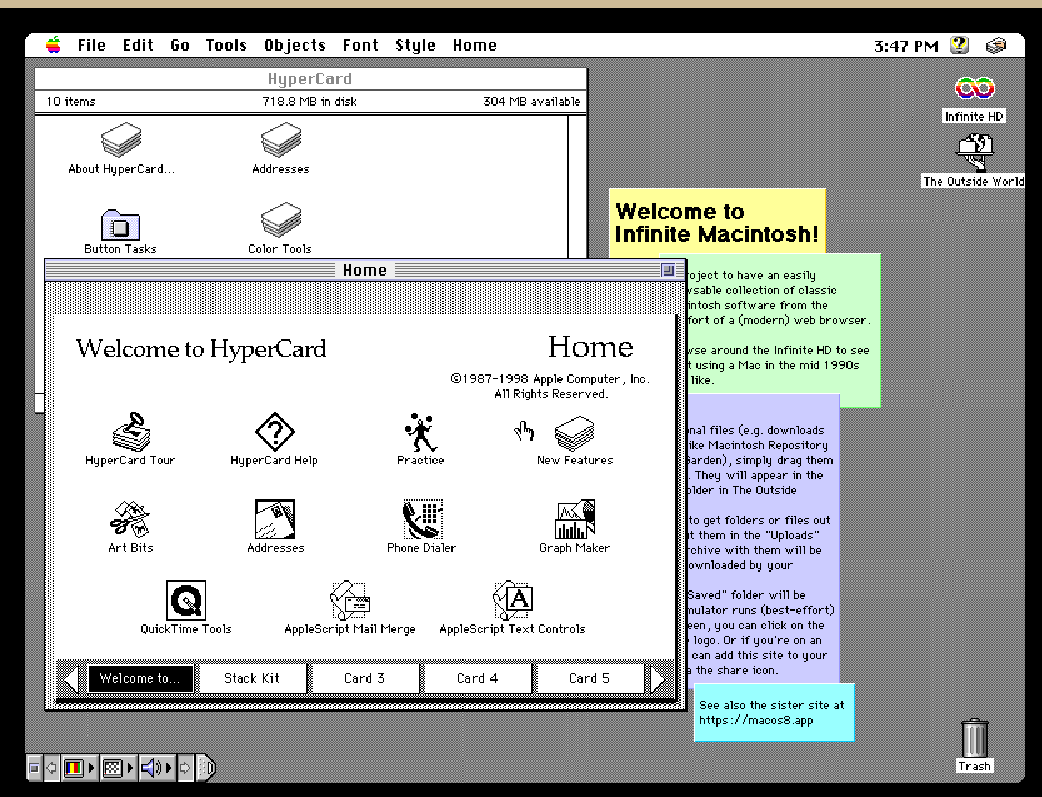Switch to Card 5
Viewport: 1042px width, 797px height.
(589, 679)
